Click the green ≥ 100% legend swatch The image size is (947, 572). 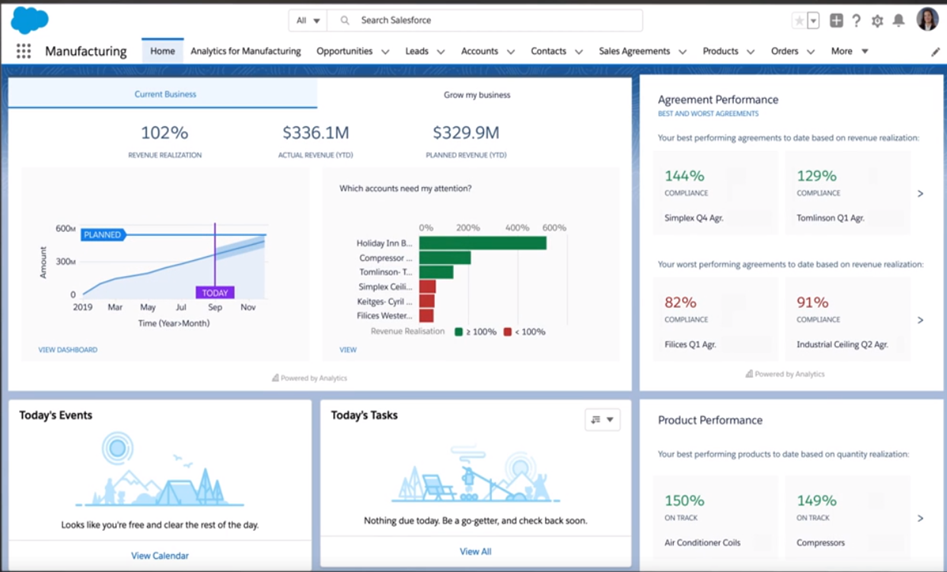click(459, 332)
